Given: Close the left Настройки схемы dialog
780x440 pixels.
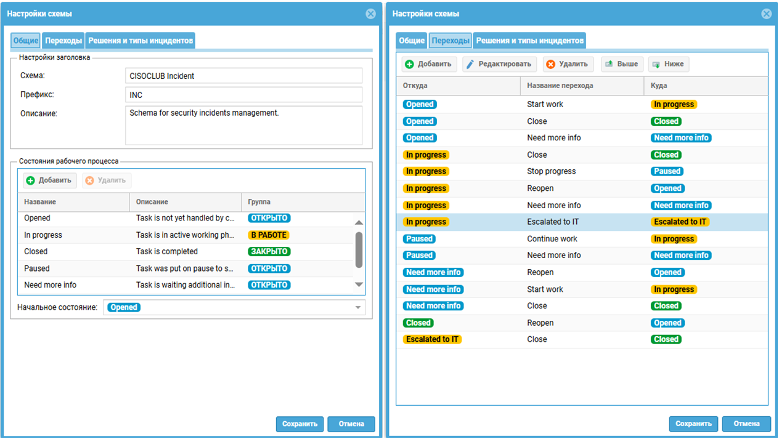Looking at the screenshot, I should (371, 14).
